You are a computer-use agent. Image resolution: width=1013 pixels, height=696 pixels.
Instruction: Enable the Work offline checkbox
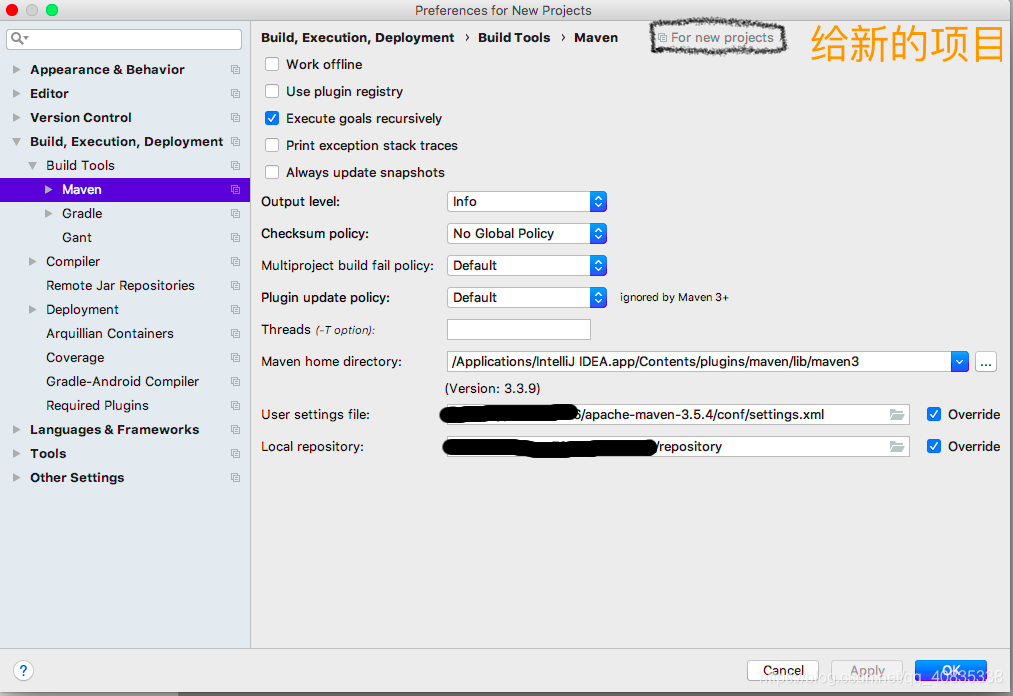pos(272,64)
